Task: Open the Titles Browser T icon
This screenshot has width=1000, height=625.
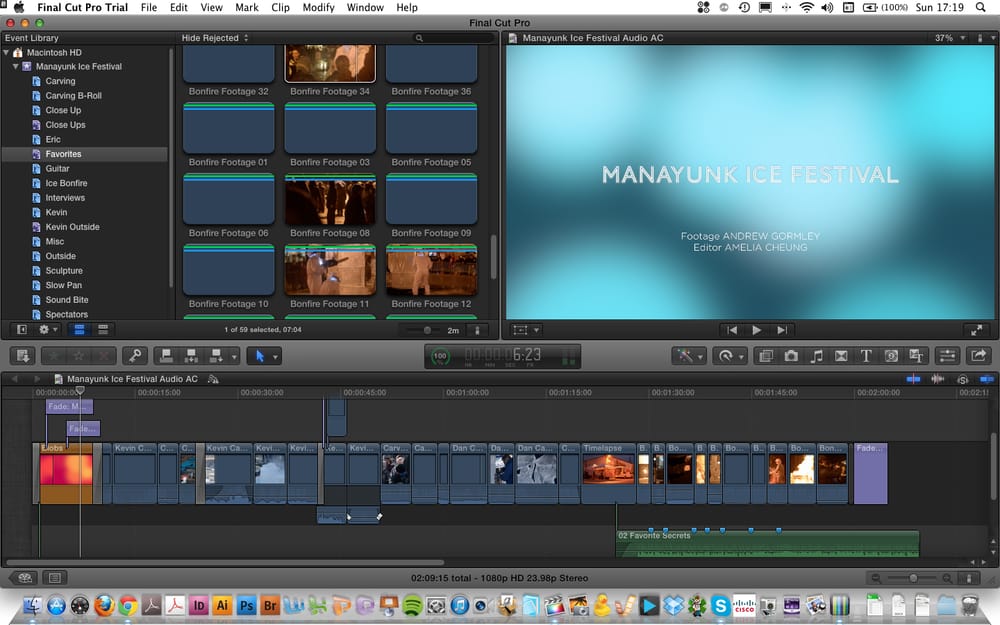Action: [866, 356]
